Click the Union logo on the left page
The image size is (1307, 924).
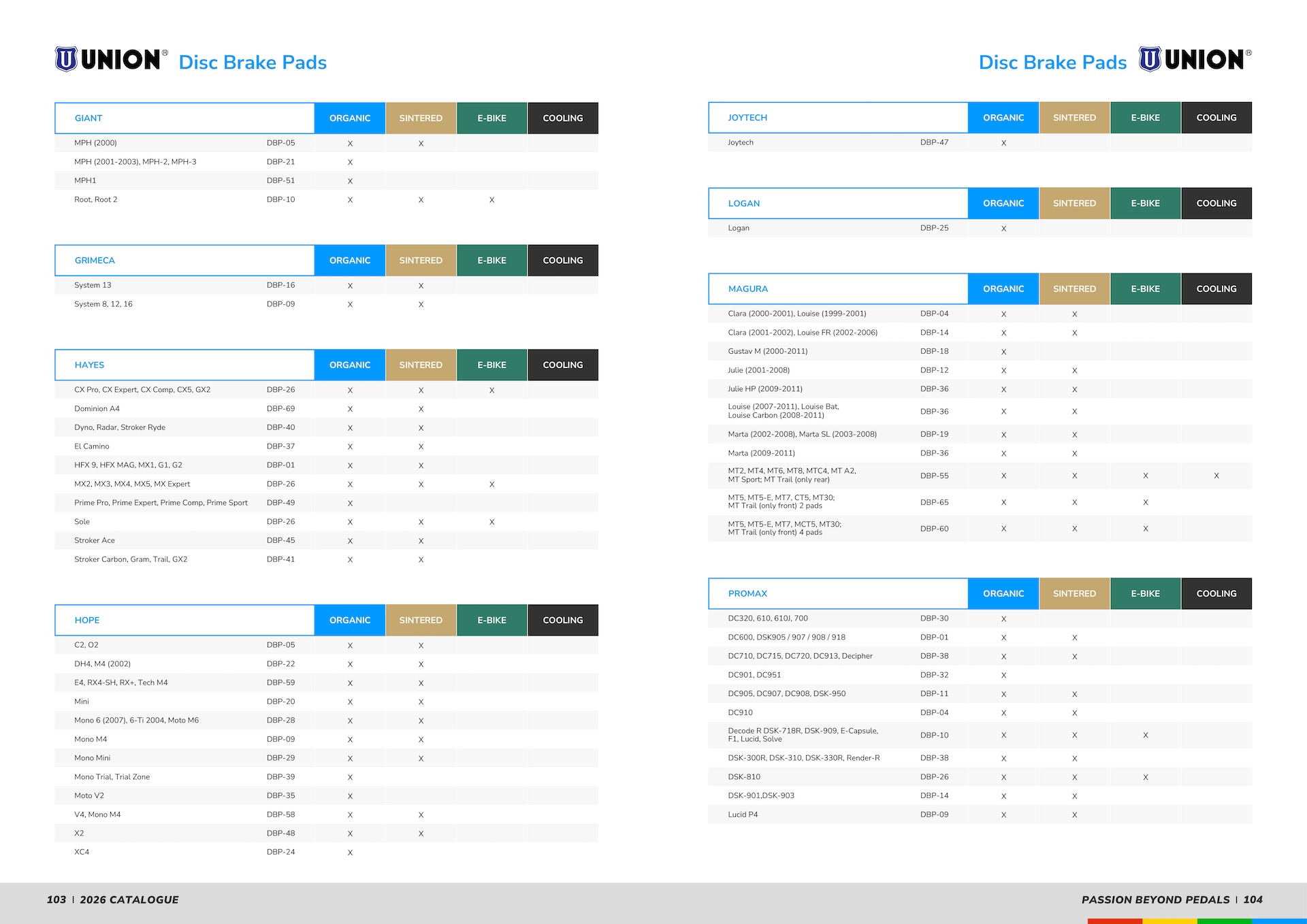coord(111,60)
